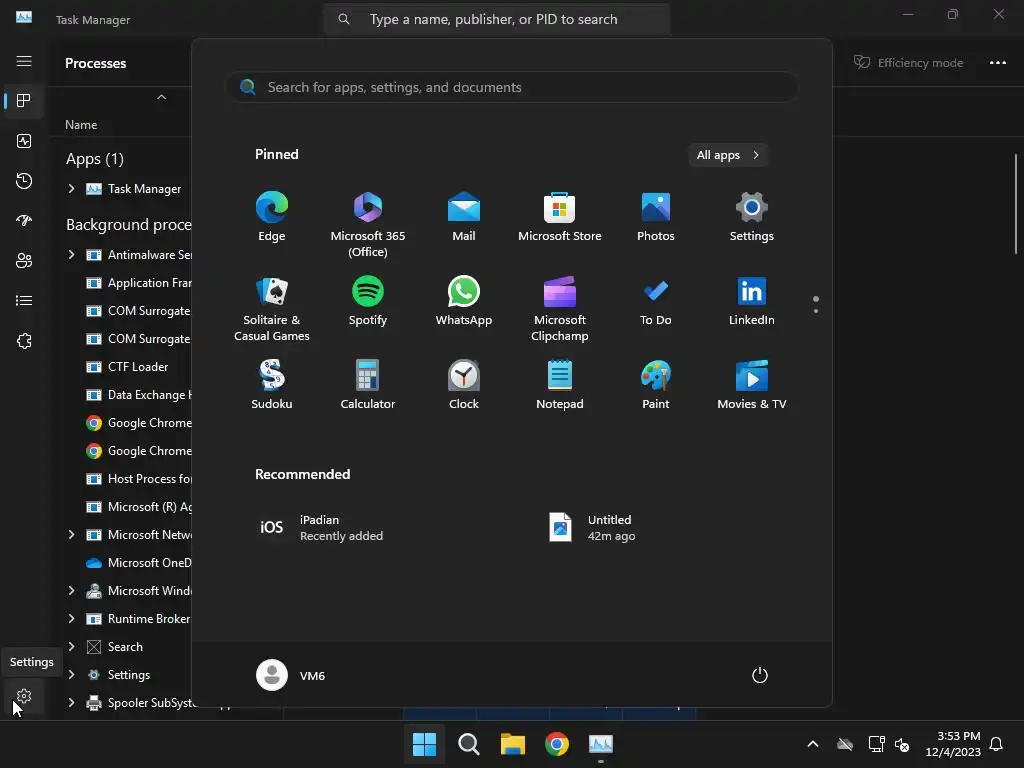The image size is (1024, 768).
Task: Open taskbar Search icon
Action: [x=468, y=744]
